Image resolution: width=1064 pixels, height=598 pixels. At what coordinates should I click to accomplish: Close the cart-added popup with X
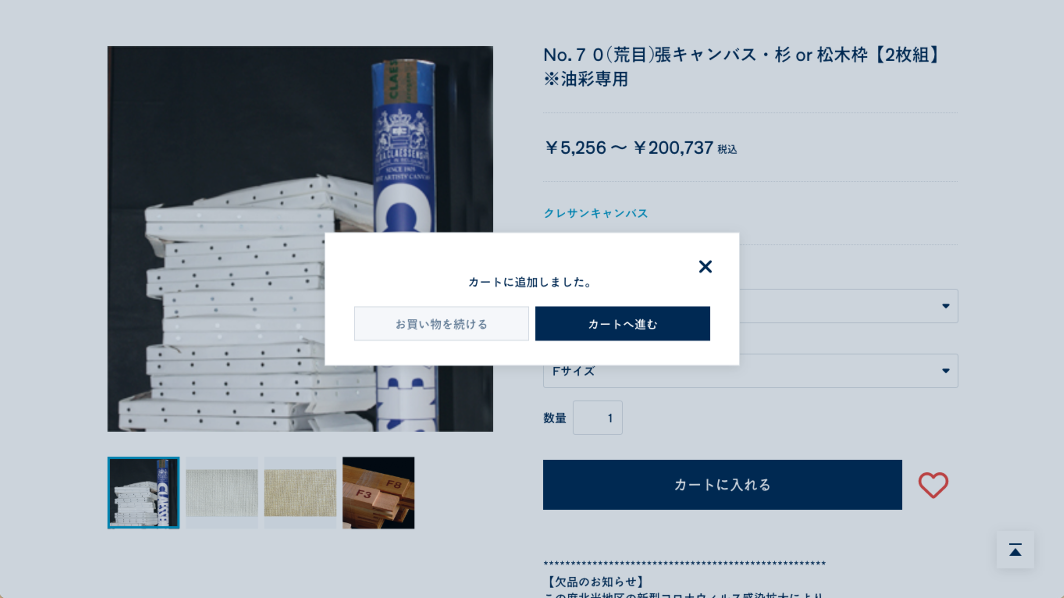point(705,267)
